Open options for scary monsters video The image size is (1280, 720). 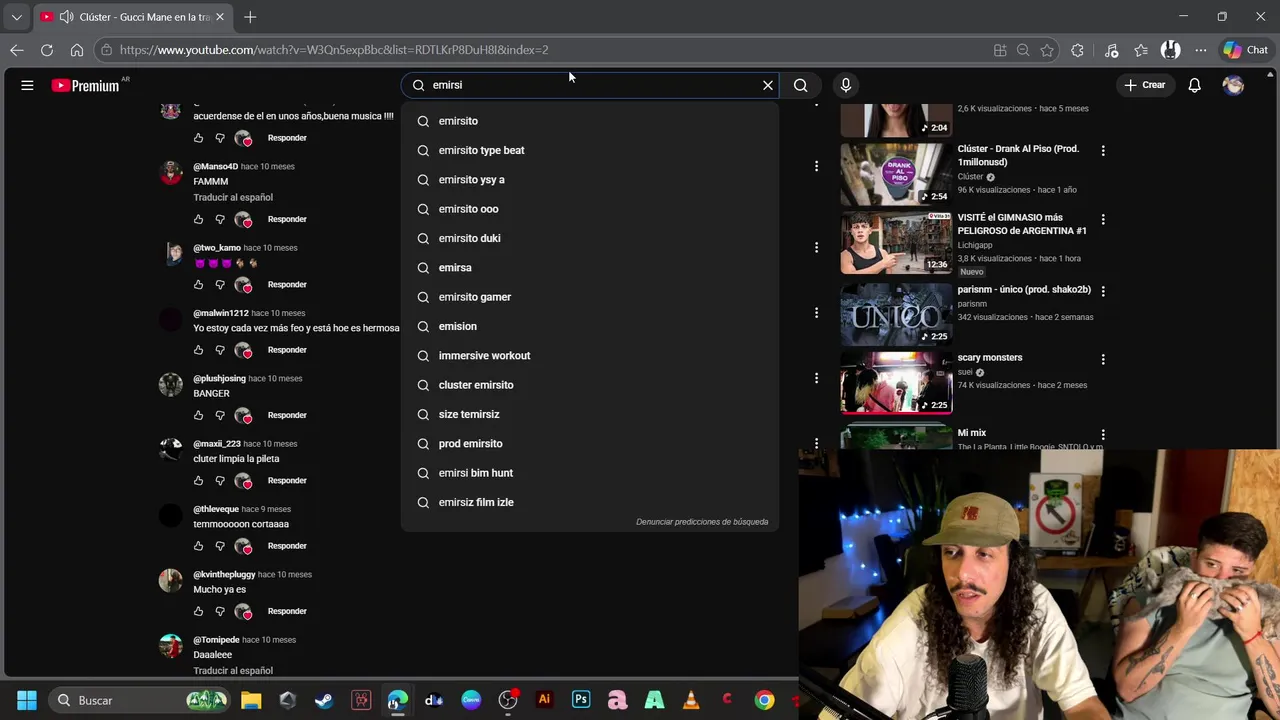(x=1103, y=359)
